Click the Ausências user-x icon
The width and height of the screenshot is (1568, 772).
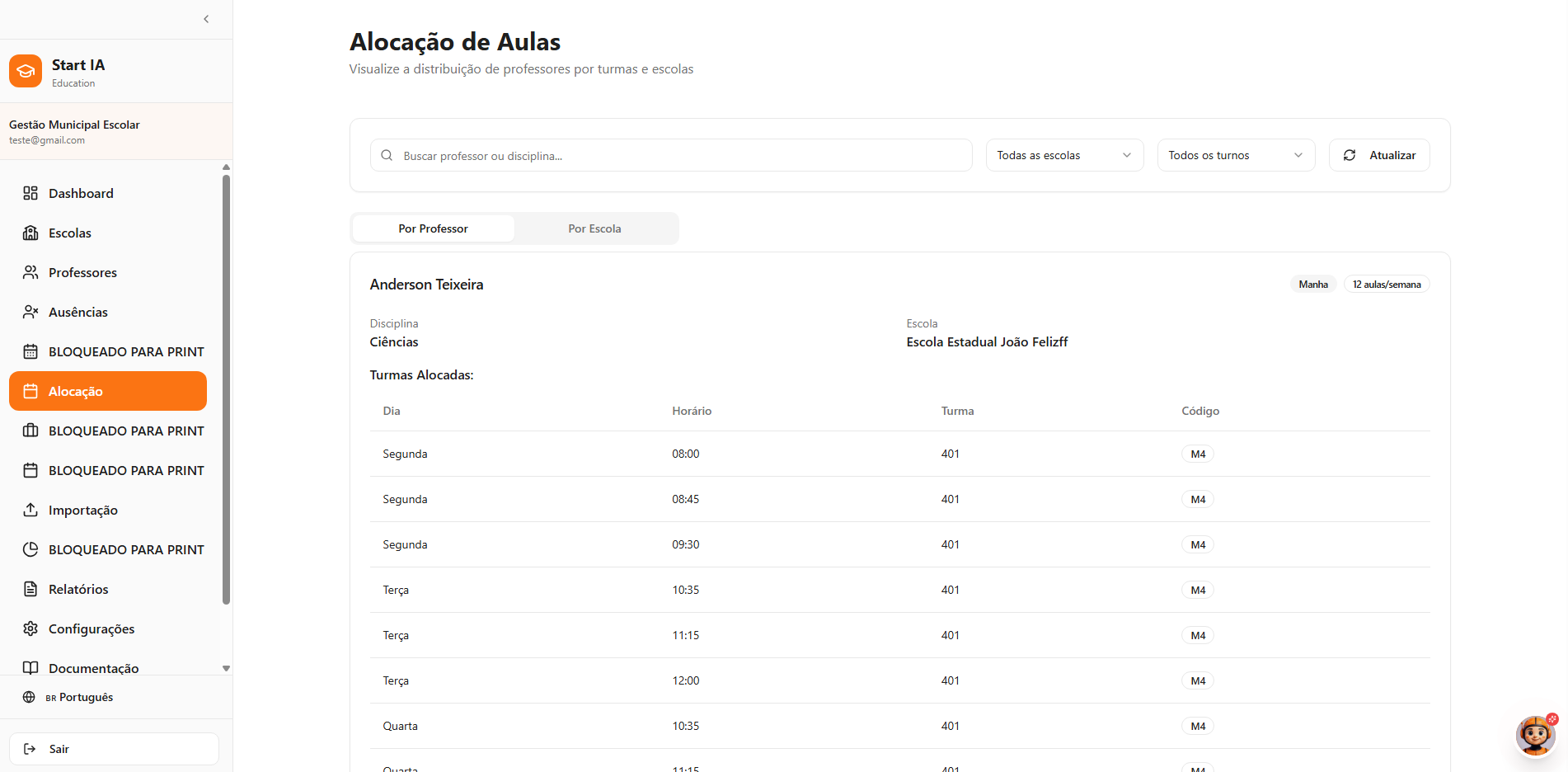point(31,312)
